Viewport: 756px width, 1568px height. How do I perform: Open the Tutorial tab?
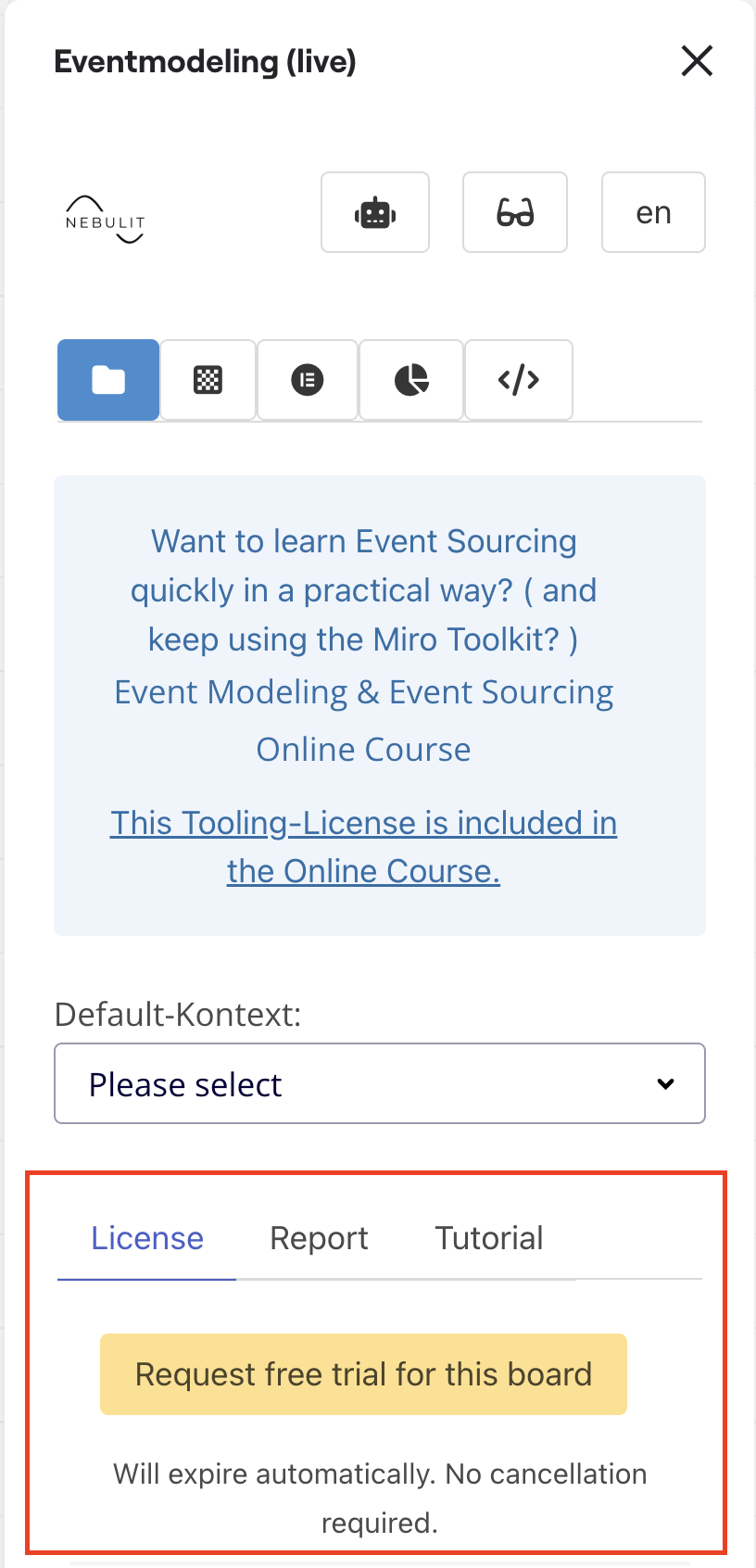[x=489, y=1238]
